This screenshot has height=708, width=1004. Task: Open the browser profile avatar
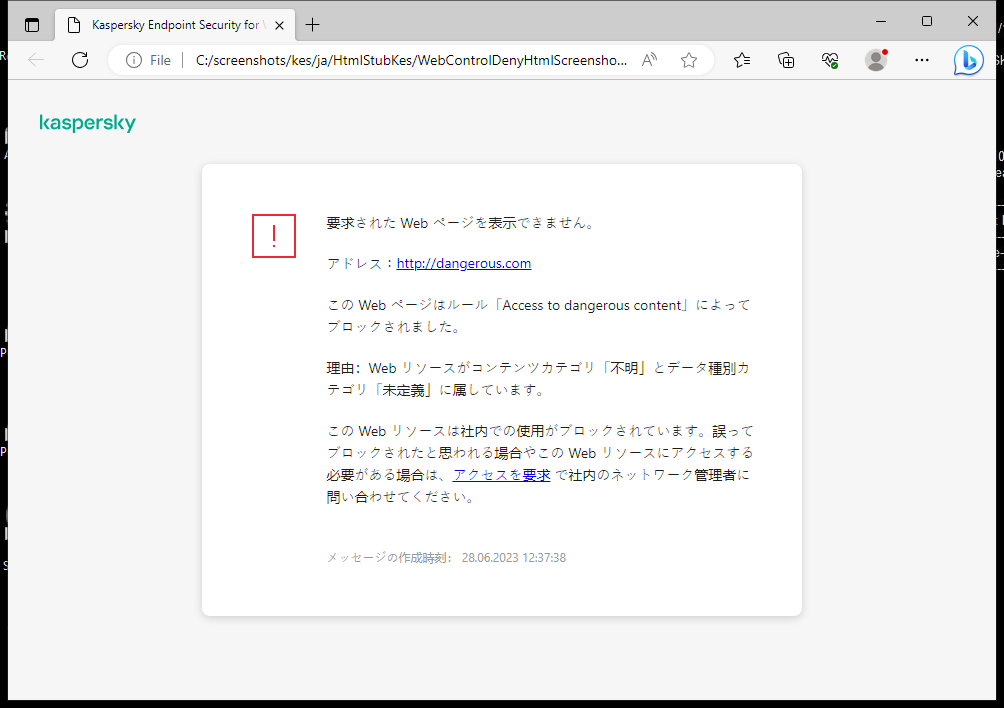click(x=875, y=60)
